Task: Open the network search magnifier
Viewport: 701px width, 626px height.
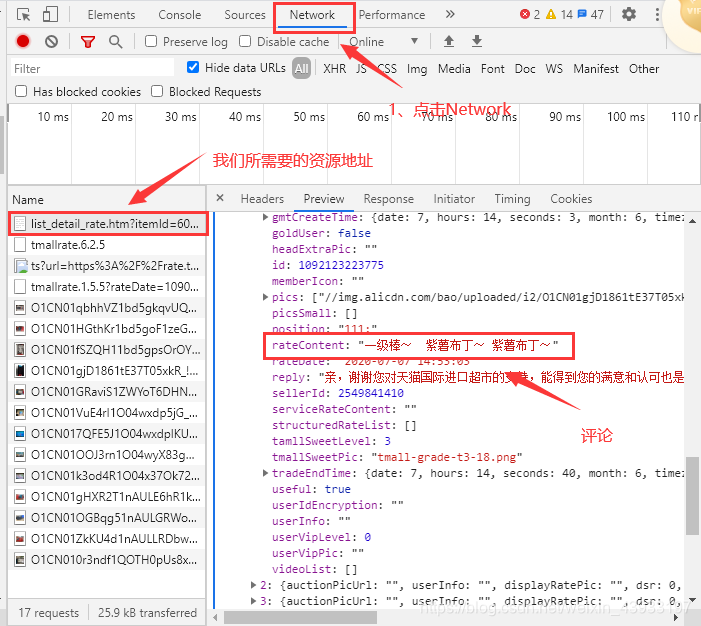Action: (115, 42)
